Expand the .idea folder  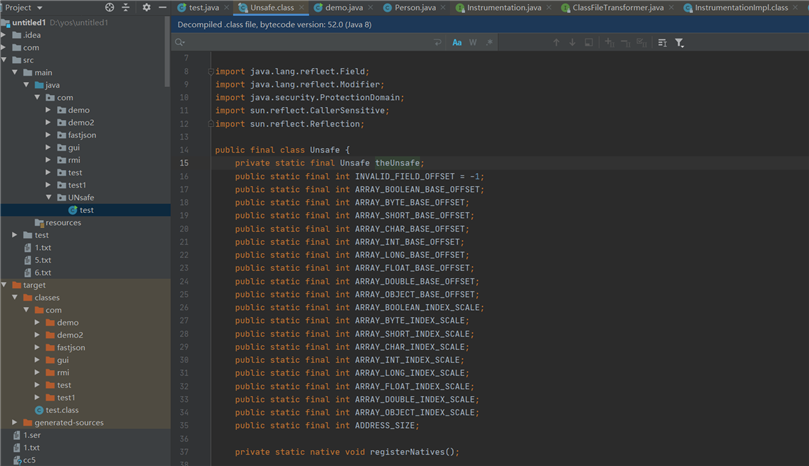(x=4, y=35)
